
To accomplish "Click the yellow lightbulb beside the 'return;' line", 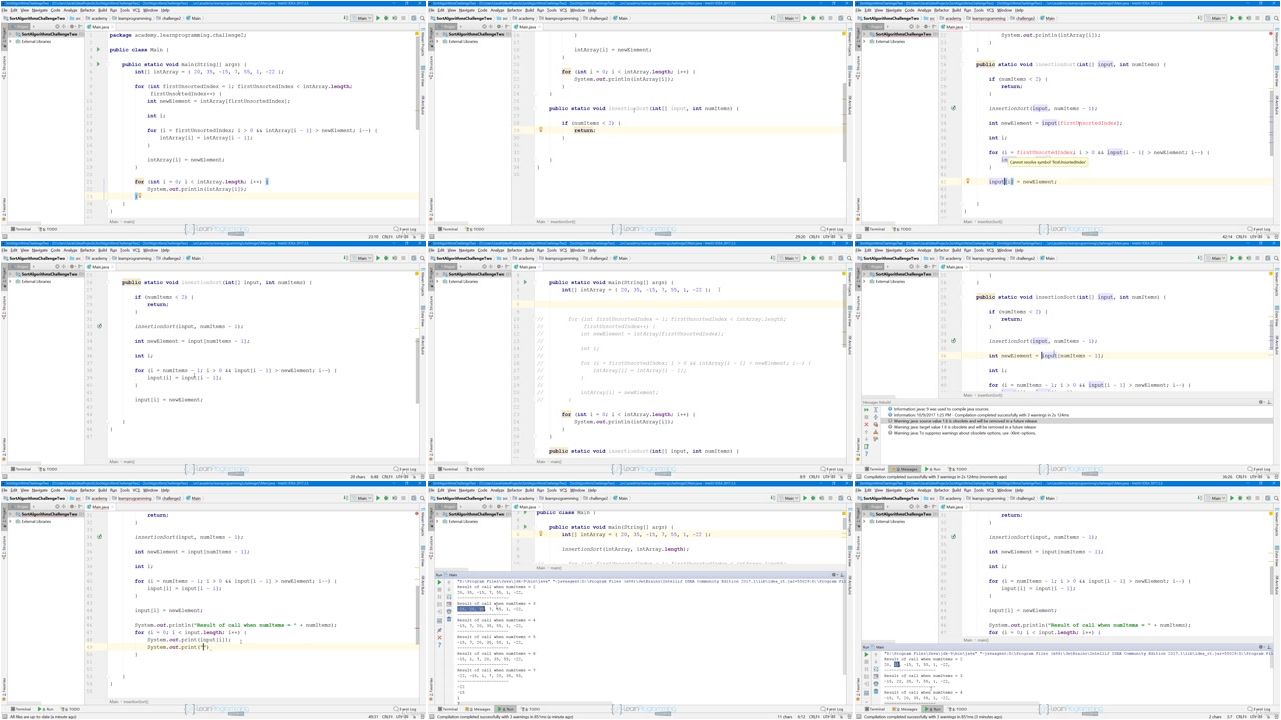I will click(x=540, y=130).
